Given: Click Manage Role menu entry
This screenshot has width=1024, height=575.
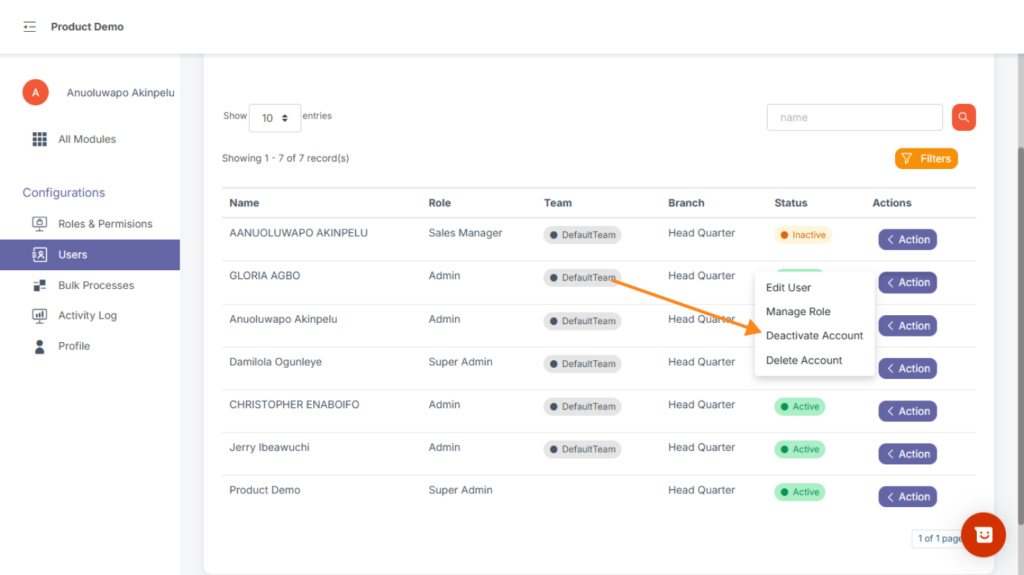Looking at the screenshot, I should 798,312.
